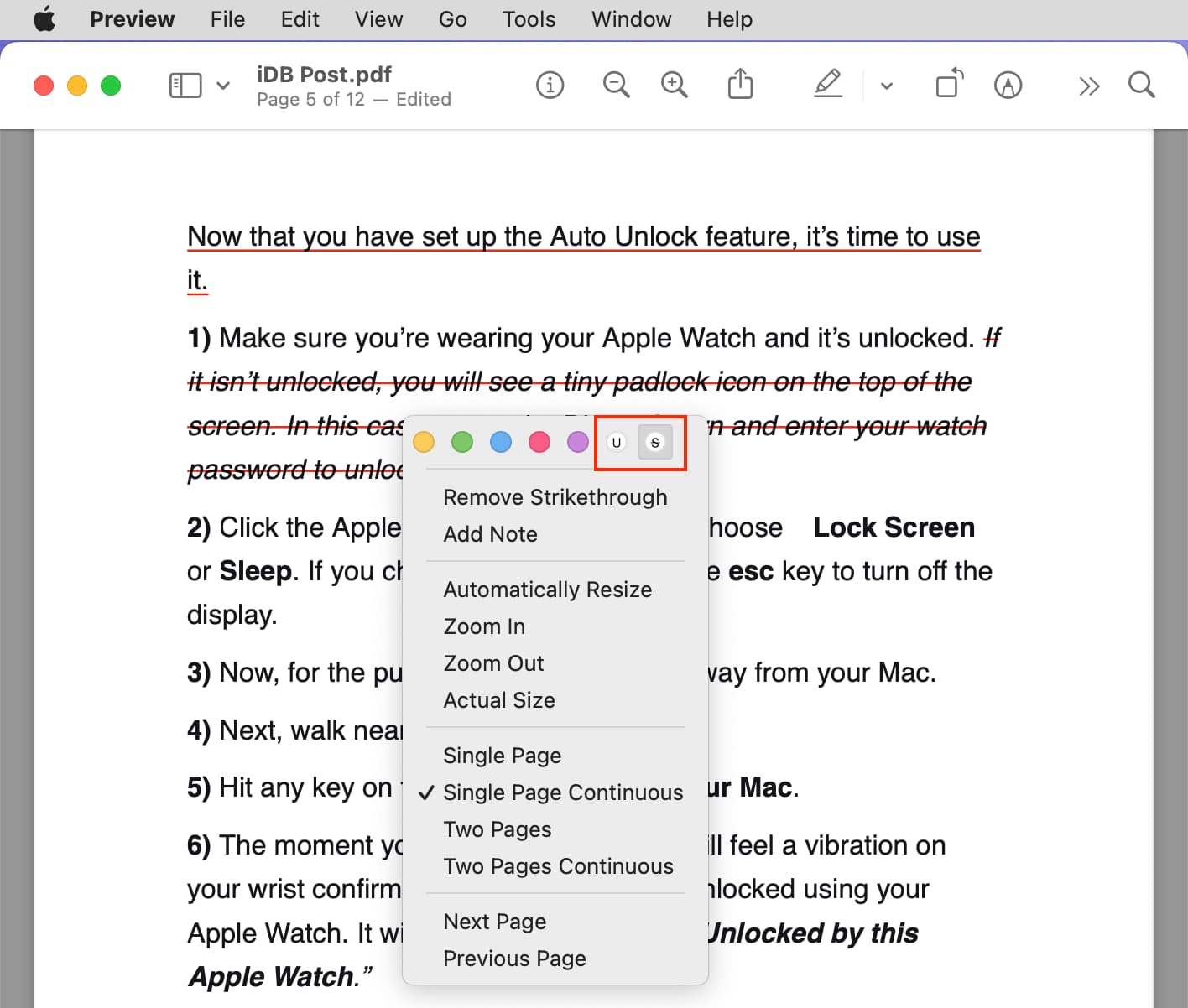1188x1008 pixels.
Task: Open the Share toolbar button
Action: (740, 84)
